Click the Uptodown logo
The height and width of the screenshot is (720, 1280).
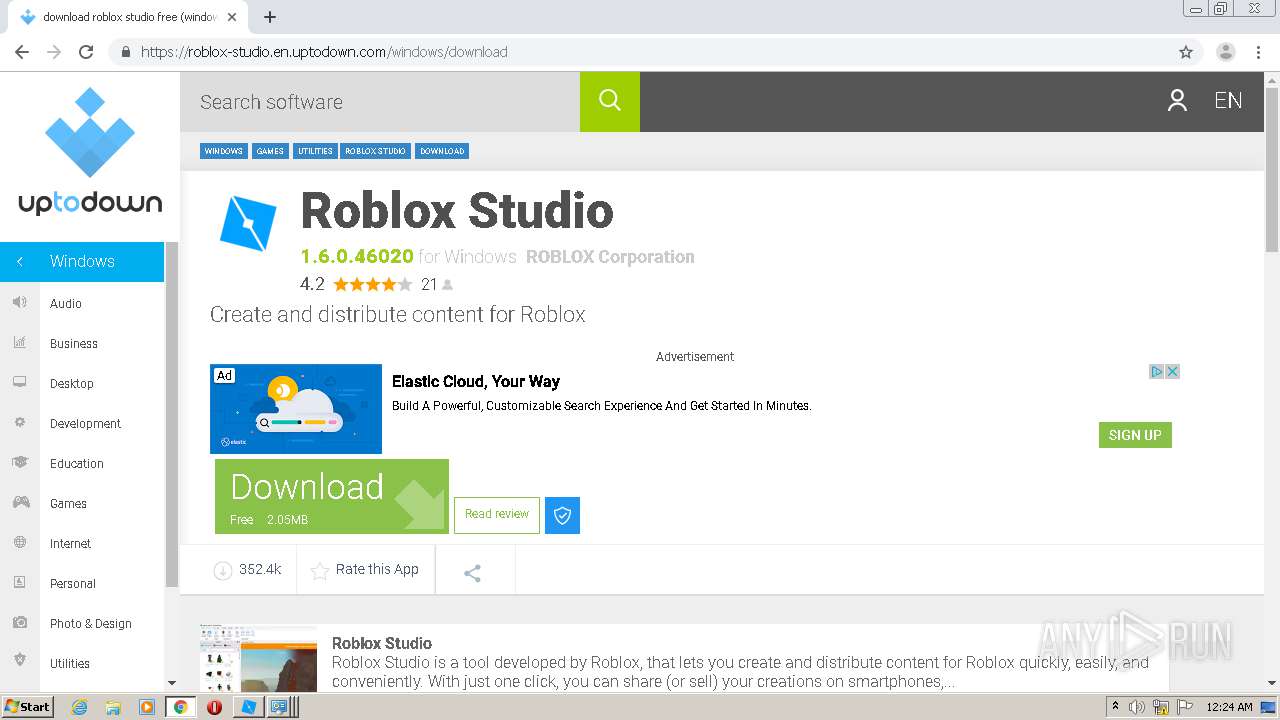coord(90,151)
